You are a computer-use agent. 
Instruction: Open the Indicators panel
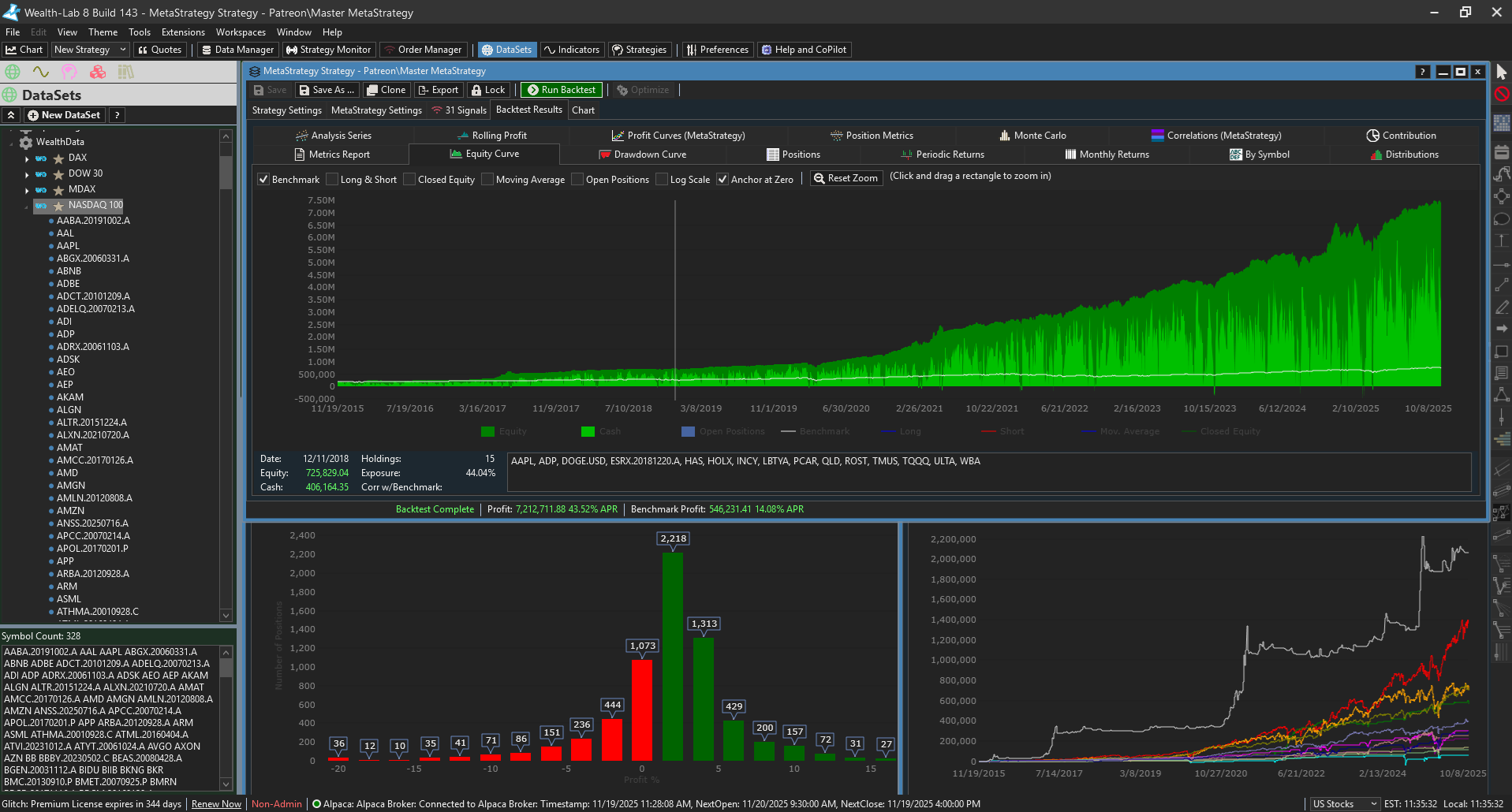(571, 49)
